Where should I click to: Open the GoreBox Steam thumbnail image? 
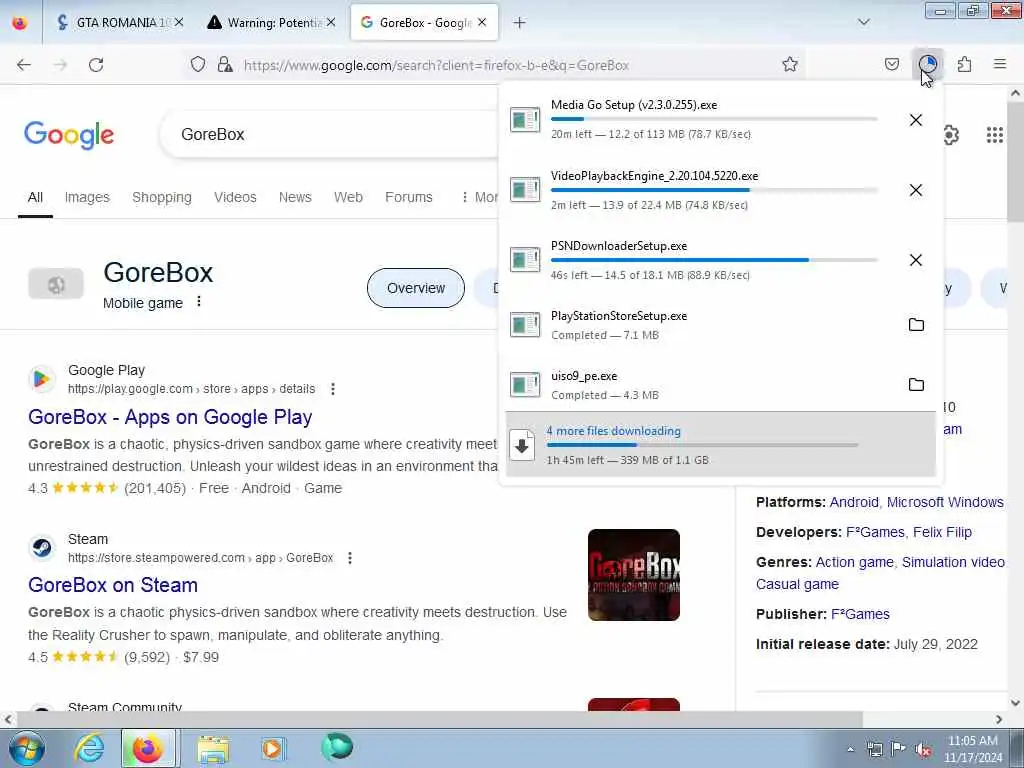(633, 575)
